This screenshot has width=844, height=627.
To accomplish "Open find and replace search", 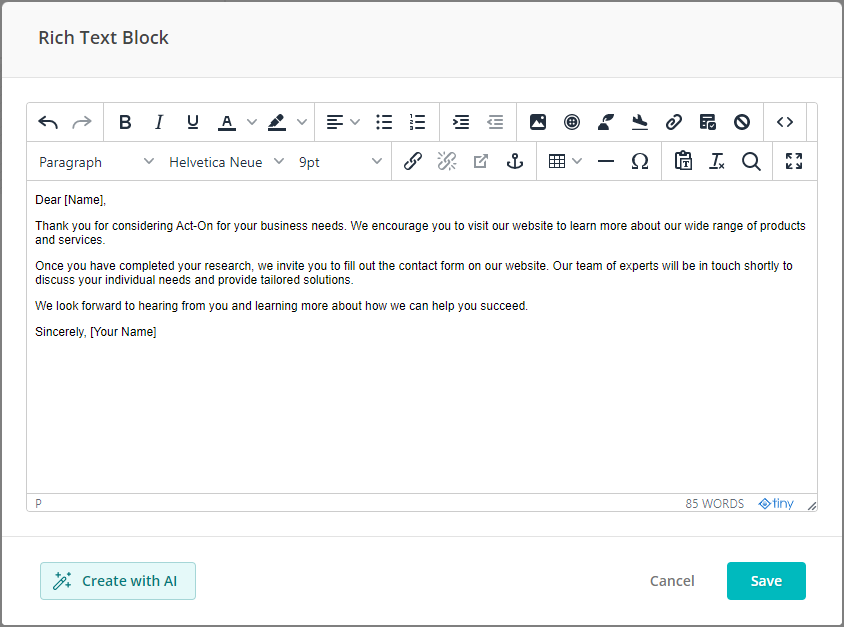I will pyautogui.click(x=751, y=161).
